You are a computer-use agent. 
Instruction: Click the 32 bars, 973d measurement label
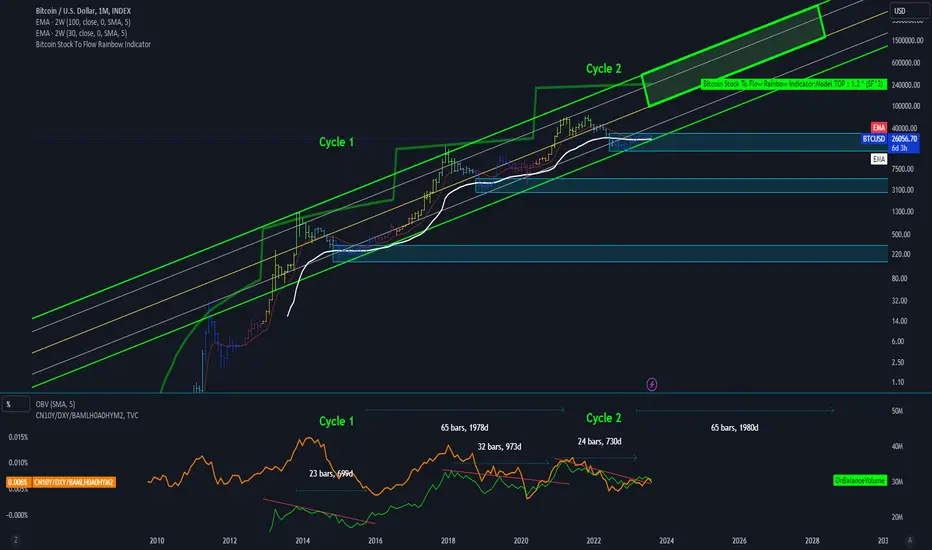click(x=499, y=447)
